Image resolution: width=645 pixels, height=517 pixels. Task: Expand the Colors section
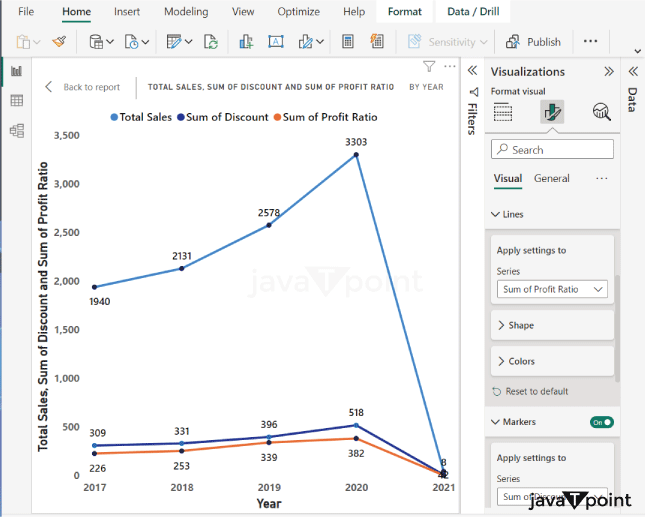(552, 361)
